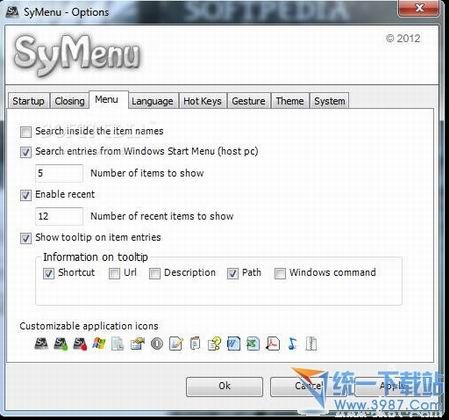Enable Search inside the item names
The image size is (449, 420).
26,132
